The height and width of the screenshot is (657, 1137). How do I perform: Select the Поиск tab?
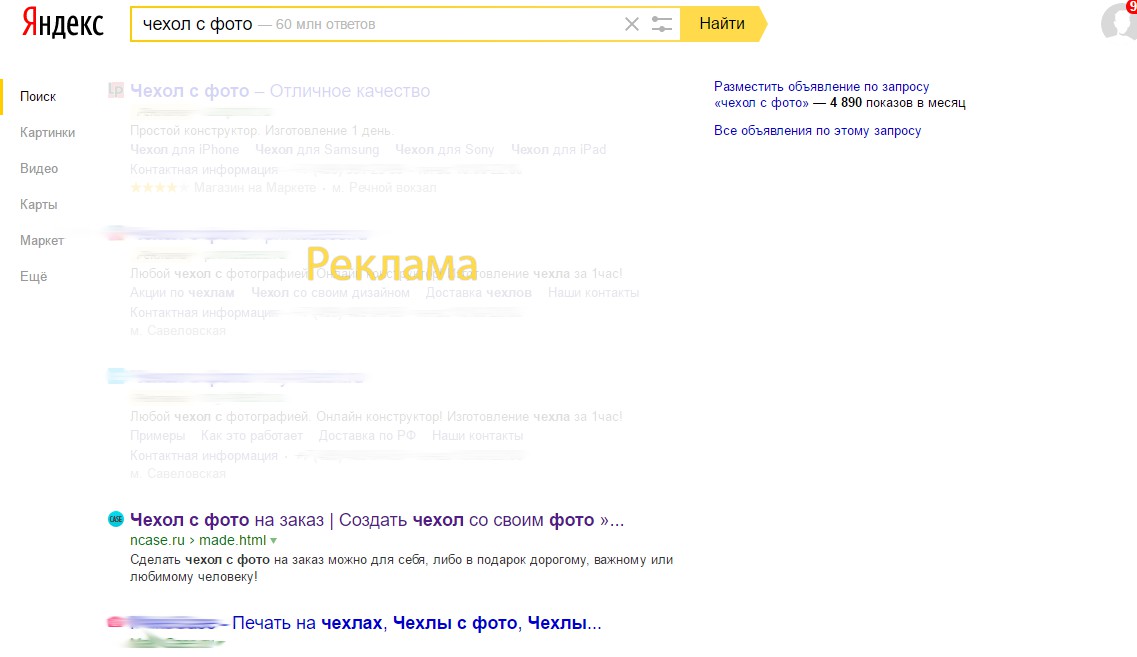pos(38,96)
